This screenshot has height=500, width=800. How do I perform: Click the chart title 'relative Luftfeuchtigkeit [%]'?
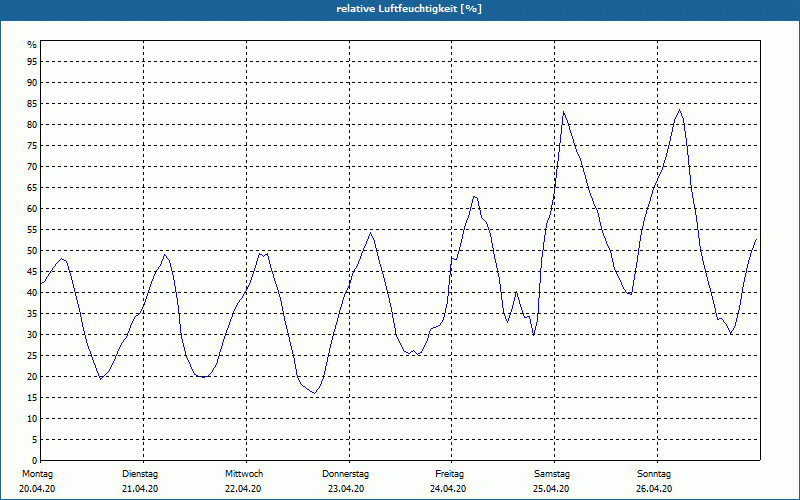click(409, 9)
